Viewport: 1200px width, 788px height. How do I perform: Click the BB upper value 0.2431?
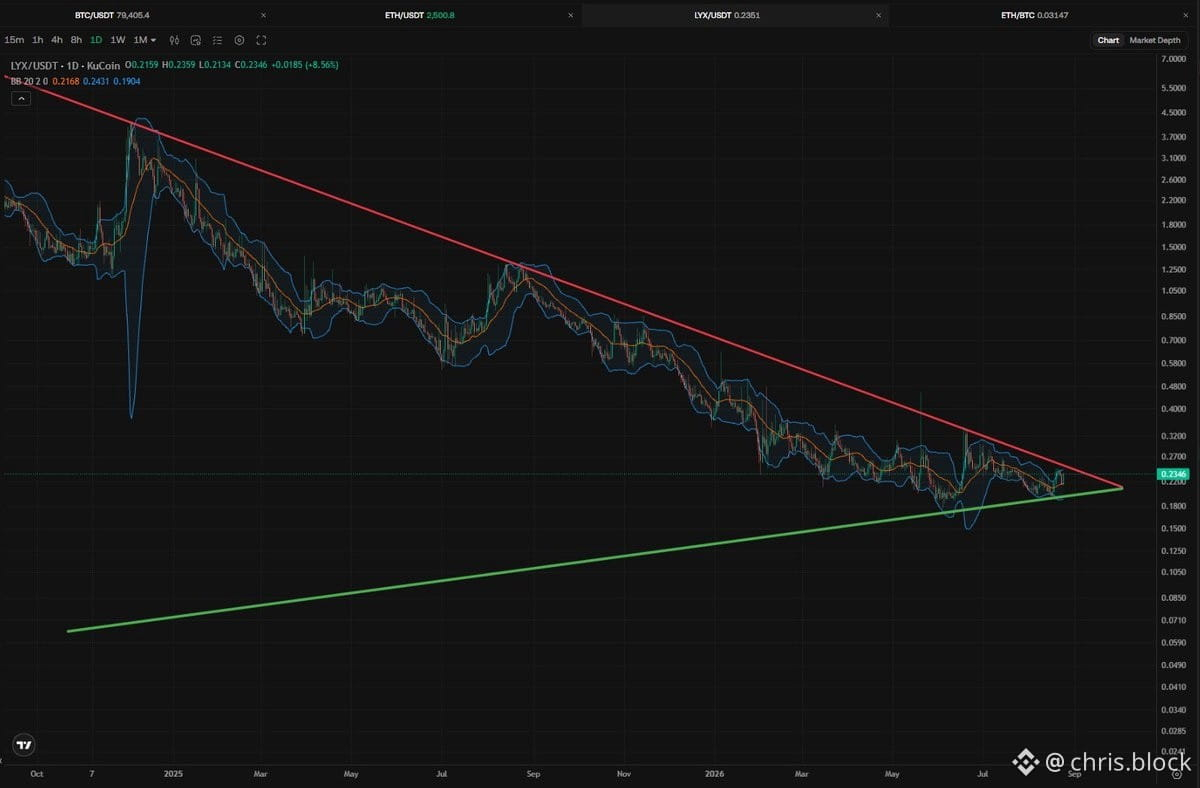[96, 81]
